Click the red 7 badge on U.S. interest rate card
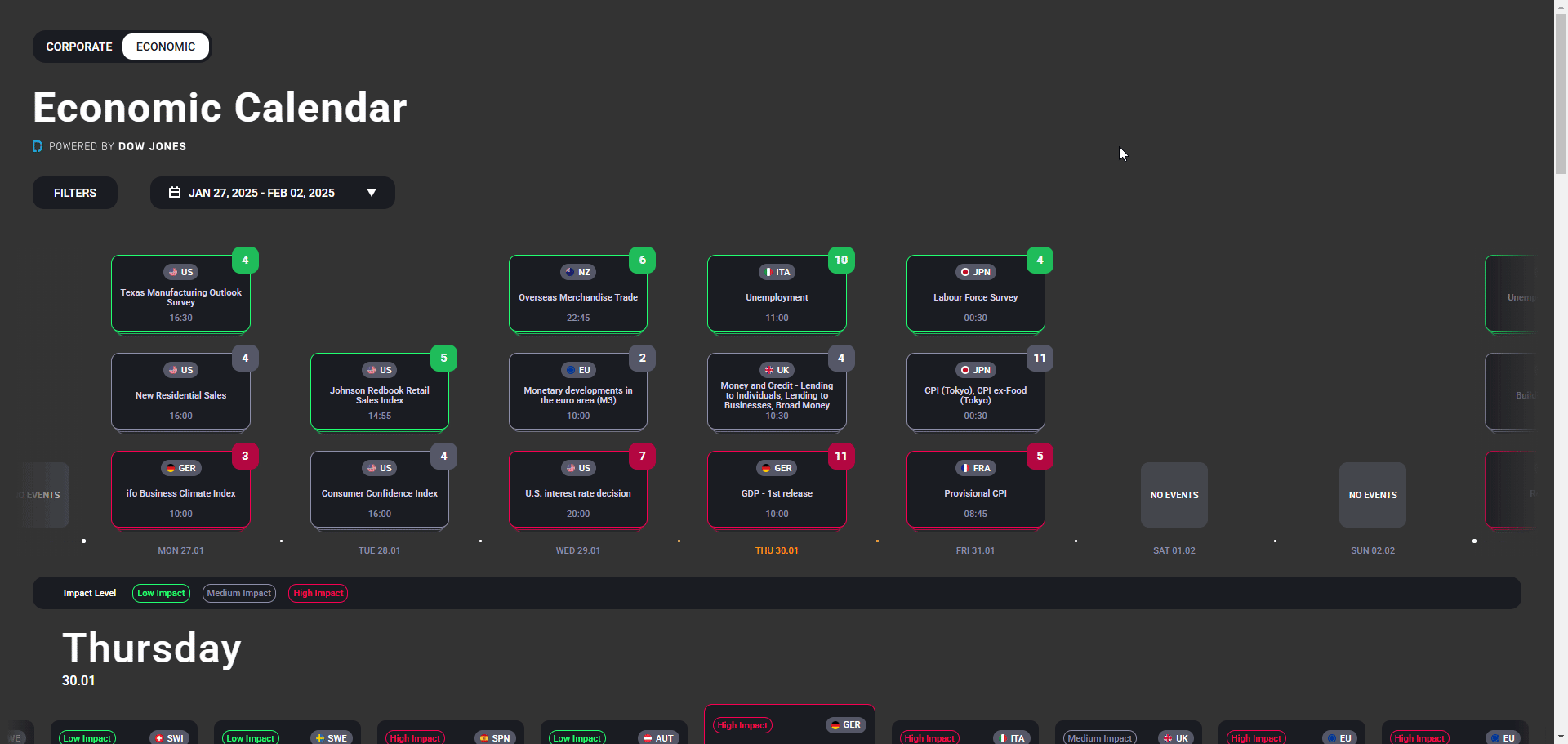Viewport: 1568px width, 744px height. pyautogui.click(x=643, y=456)
